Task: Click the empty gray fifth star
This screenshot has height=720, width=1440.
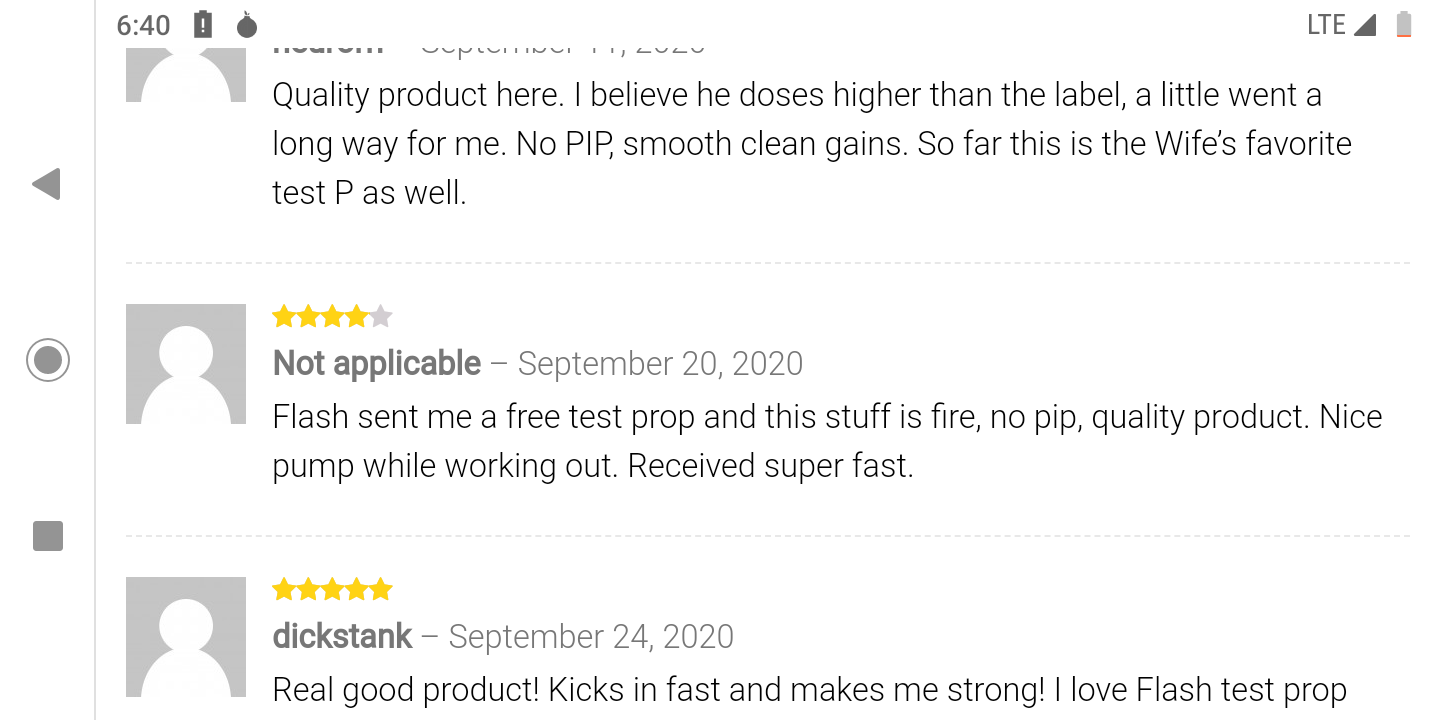Action: pos(381,317)
